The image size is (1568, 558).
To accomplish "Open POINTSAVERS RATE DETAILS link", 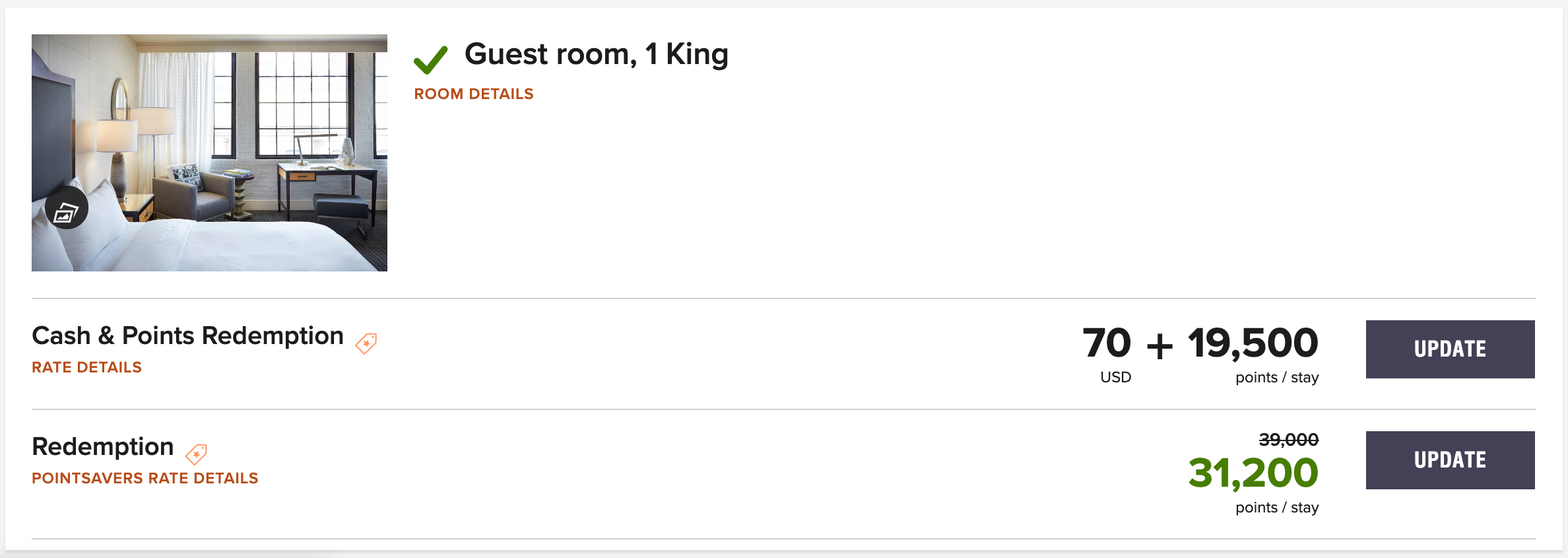I will (145, 478).
